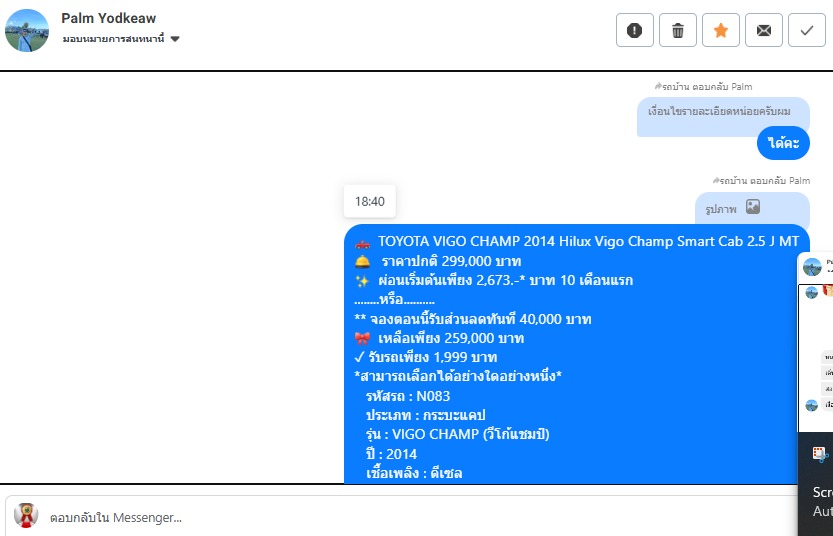Delete conversation with trash icon
The image size is (833, 536).
(x=678, y=30)
